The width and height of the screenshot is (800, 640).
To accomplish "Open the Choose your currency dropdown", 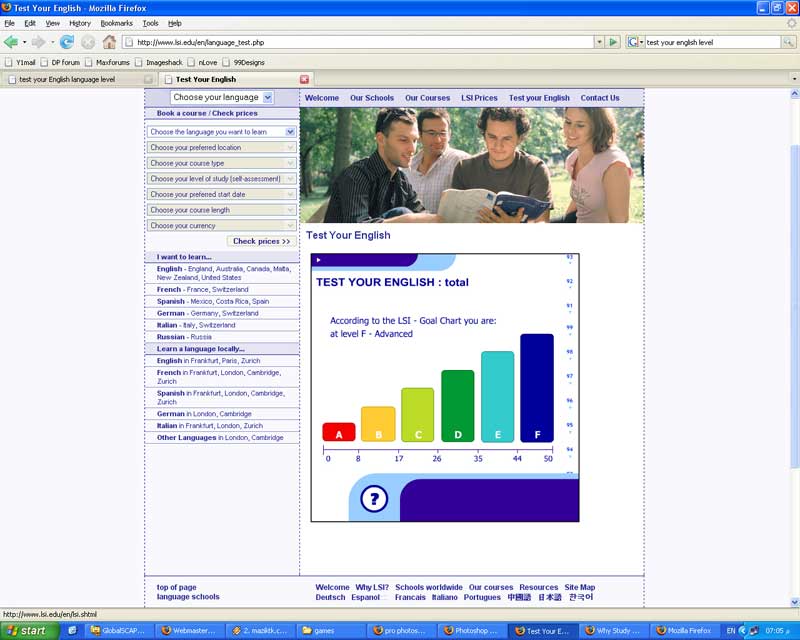I will 221,226.
